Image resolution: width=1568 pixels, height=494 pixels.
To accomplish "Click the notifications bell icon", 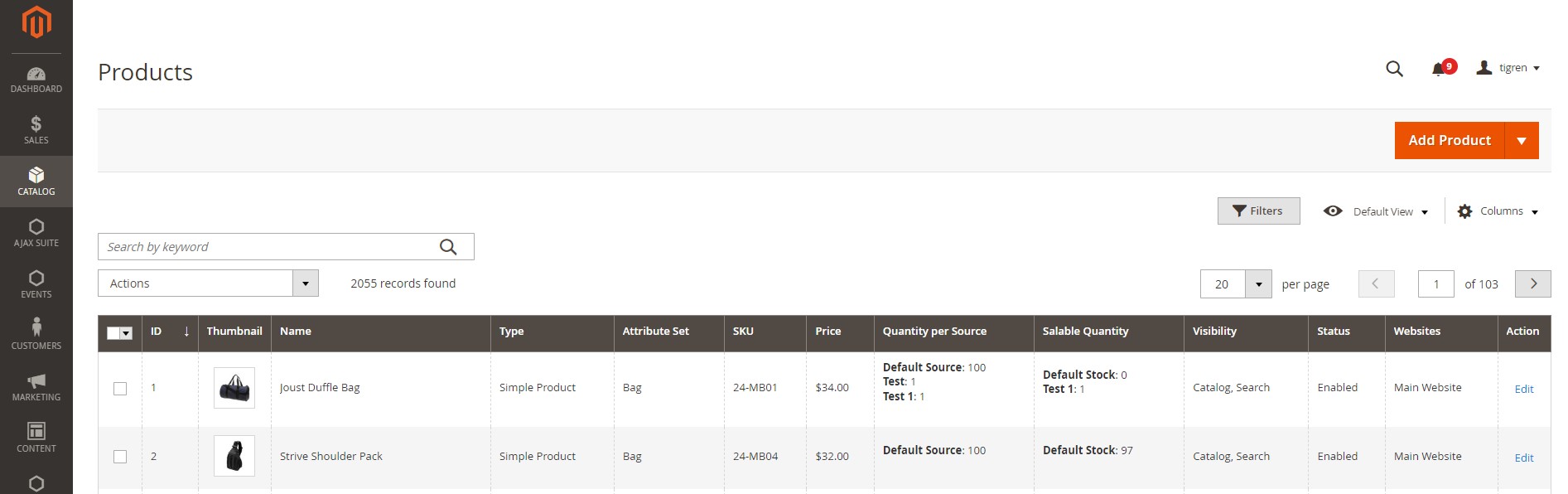I will tap(1439, 69).
